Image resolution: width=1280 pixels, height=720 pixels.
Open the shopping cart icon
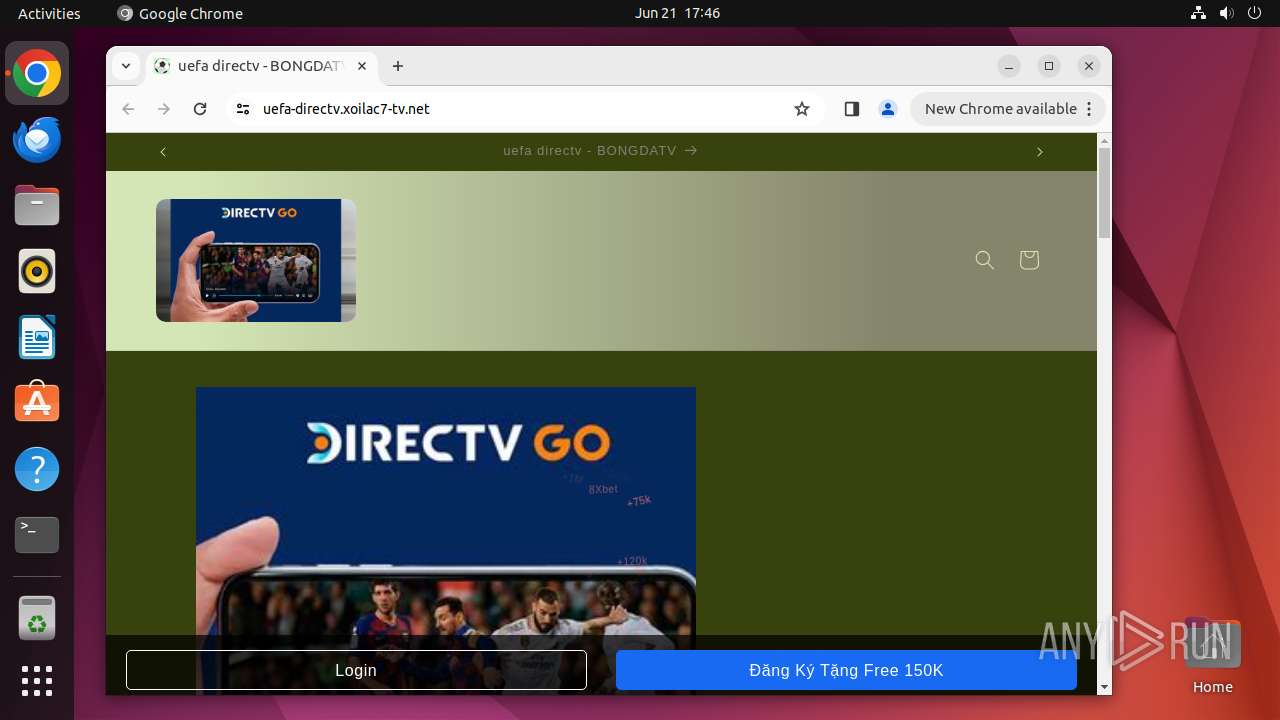(x=1029, y=260)
